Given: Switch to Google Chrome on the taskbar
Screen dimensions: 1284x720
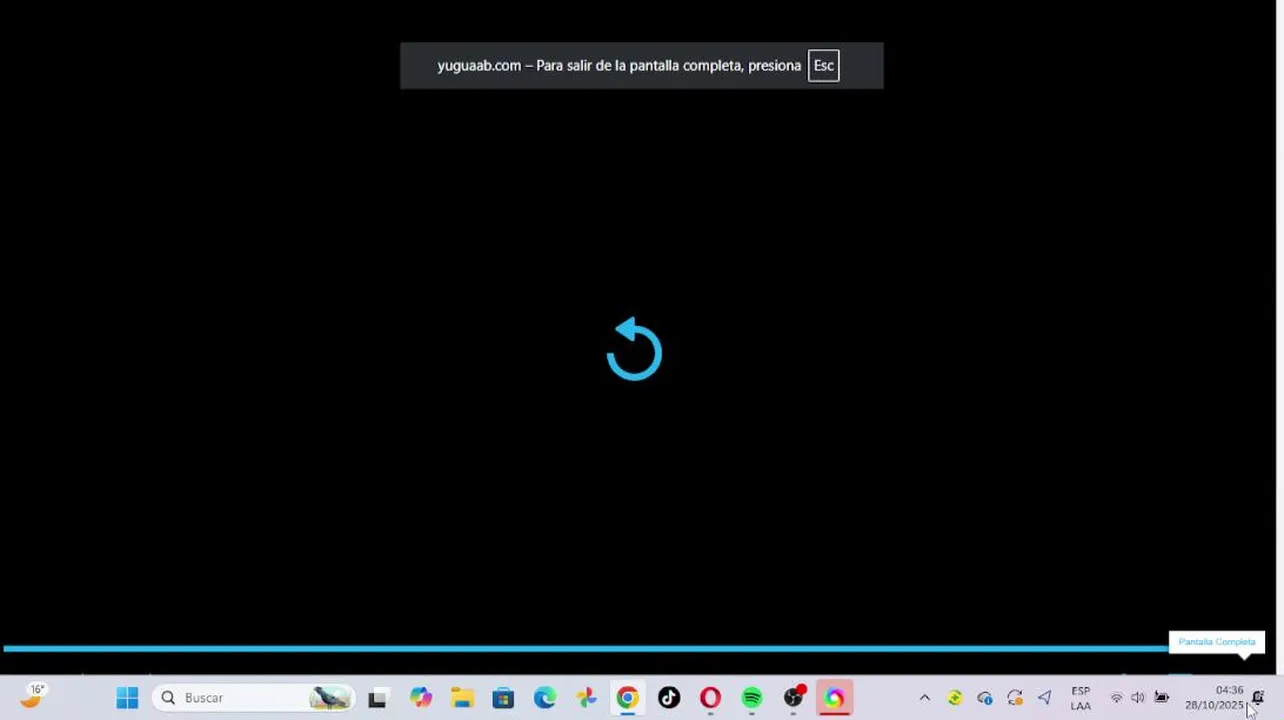Looking at the screenshot, I should point(627,698).
